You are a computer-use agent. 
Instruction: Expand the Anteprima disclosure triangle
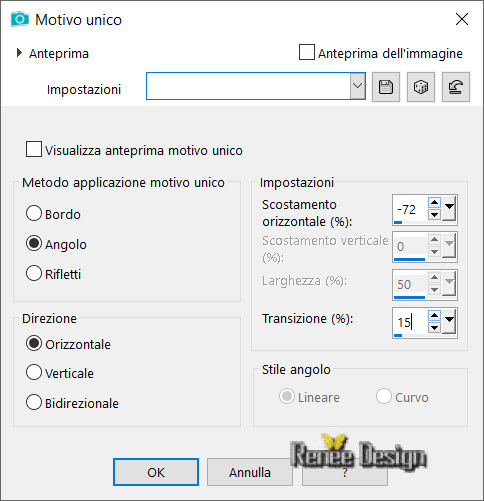point(19,53)
